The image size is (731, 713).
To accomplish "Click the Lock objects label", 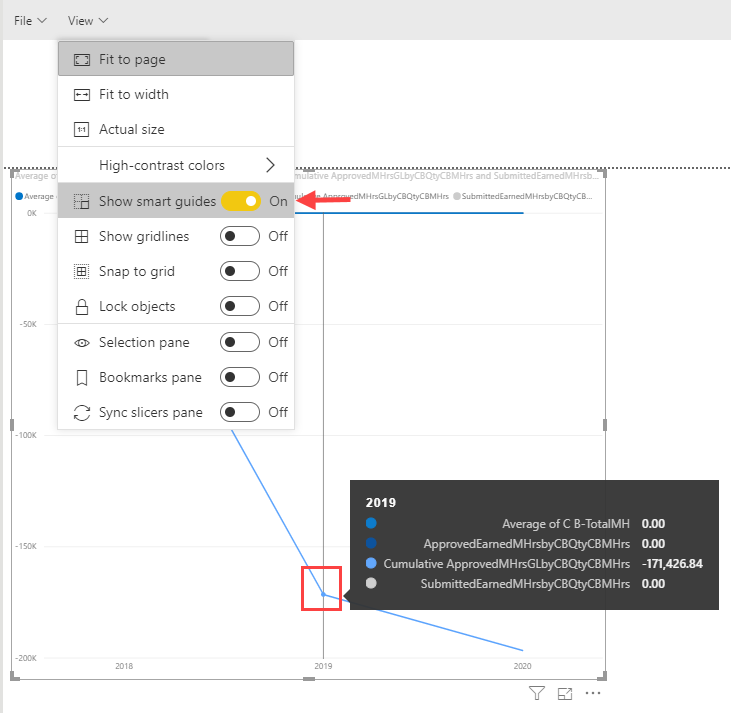I will point(137,306).
